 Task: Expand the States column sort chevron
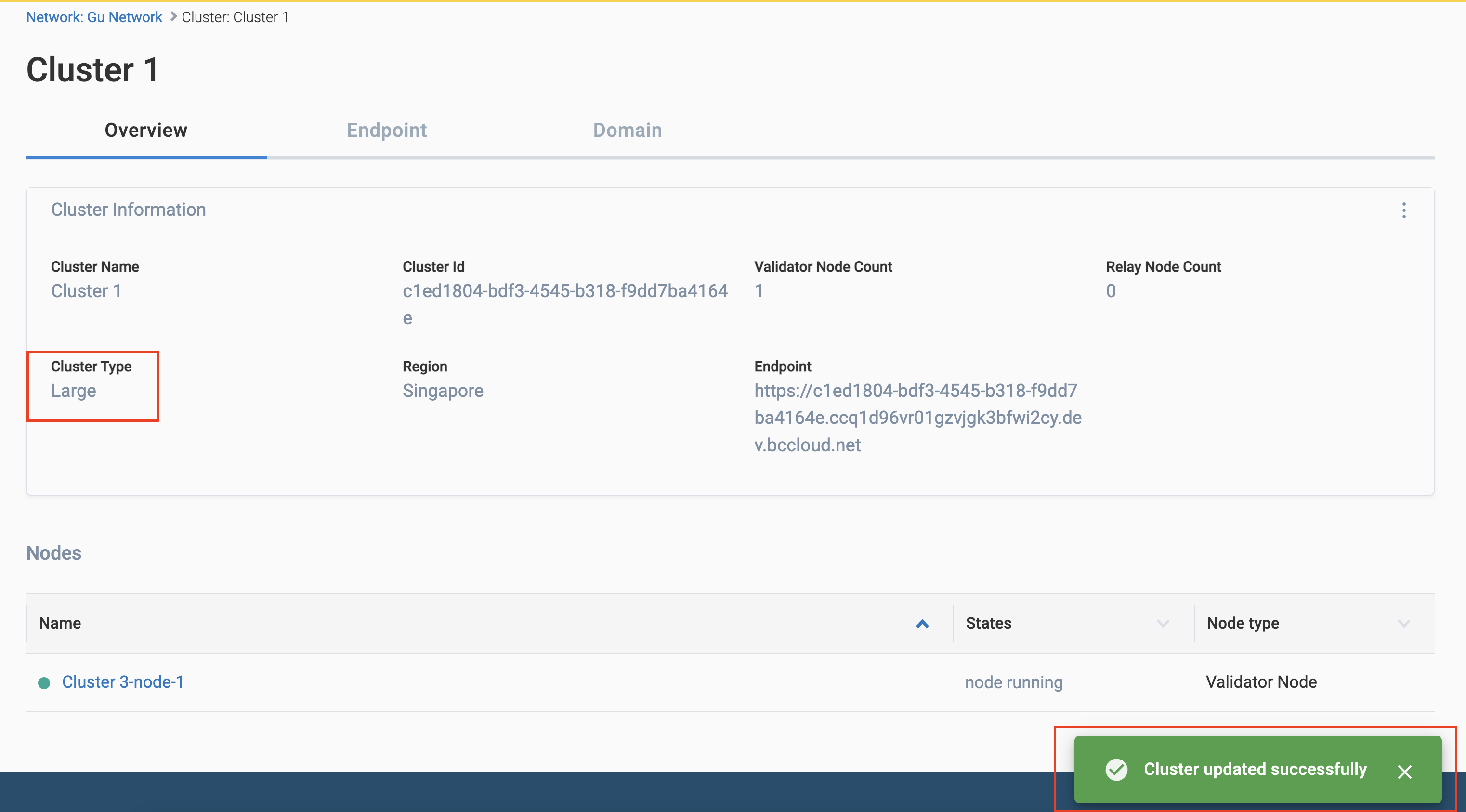point(1163,624)
